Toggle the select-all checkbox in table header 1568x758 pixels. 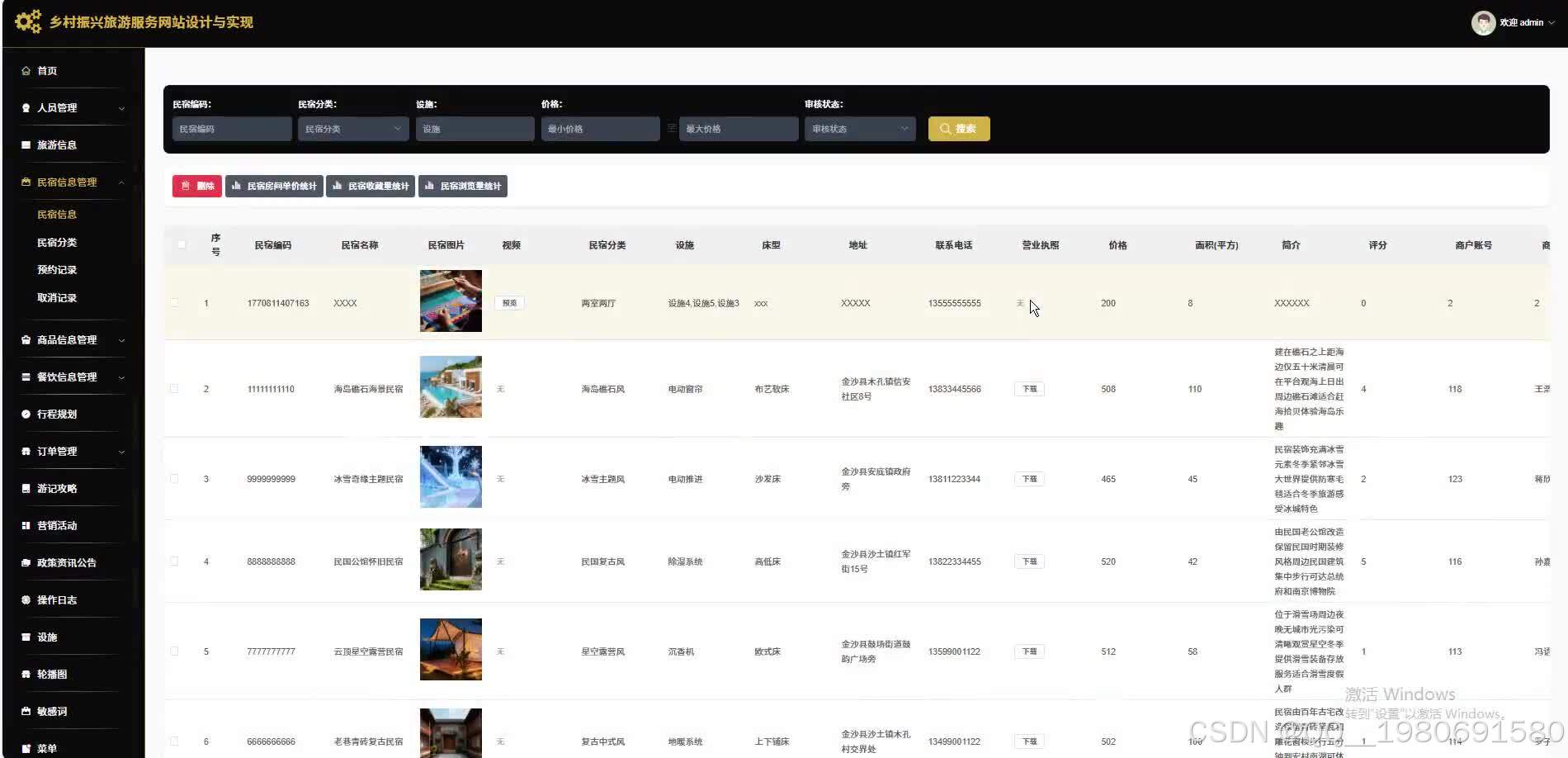pos(182,244)
